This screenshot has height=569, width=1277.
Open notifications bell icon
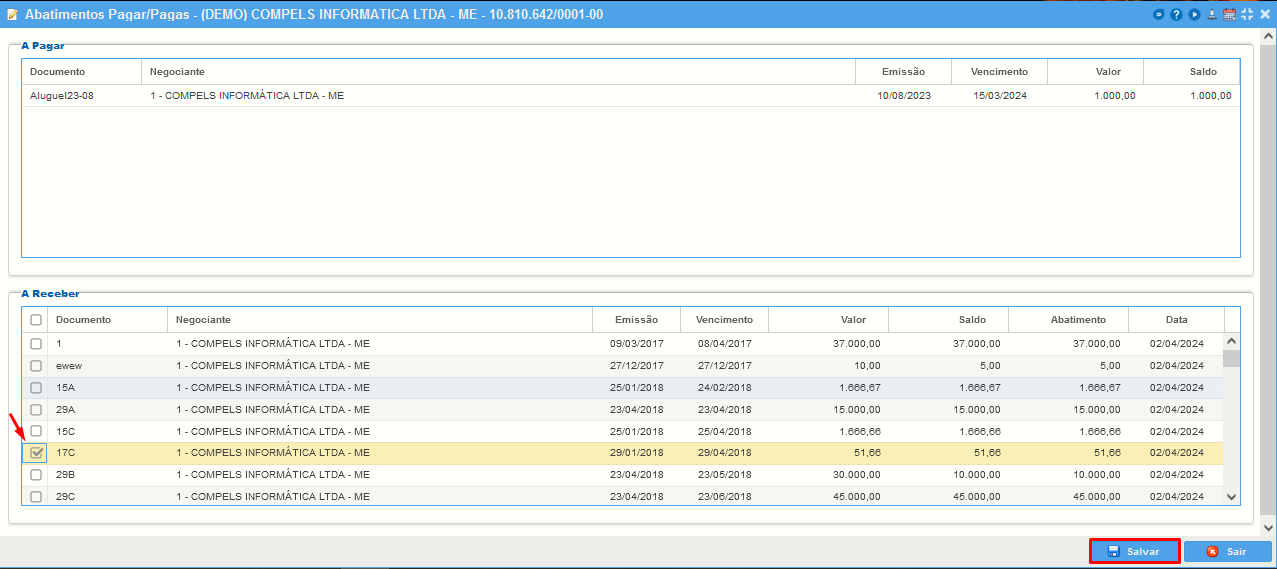point(1212,15)
